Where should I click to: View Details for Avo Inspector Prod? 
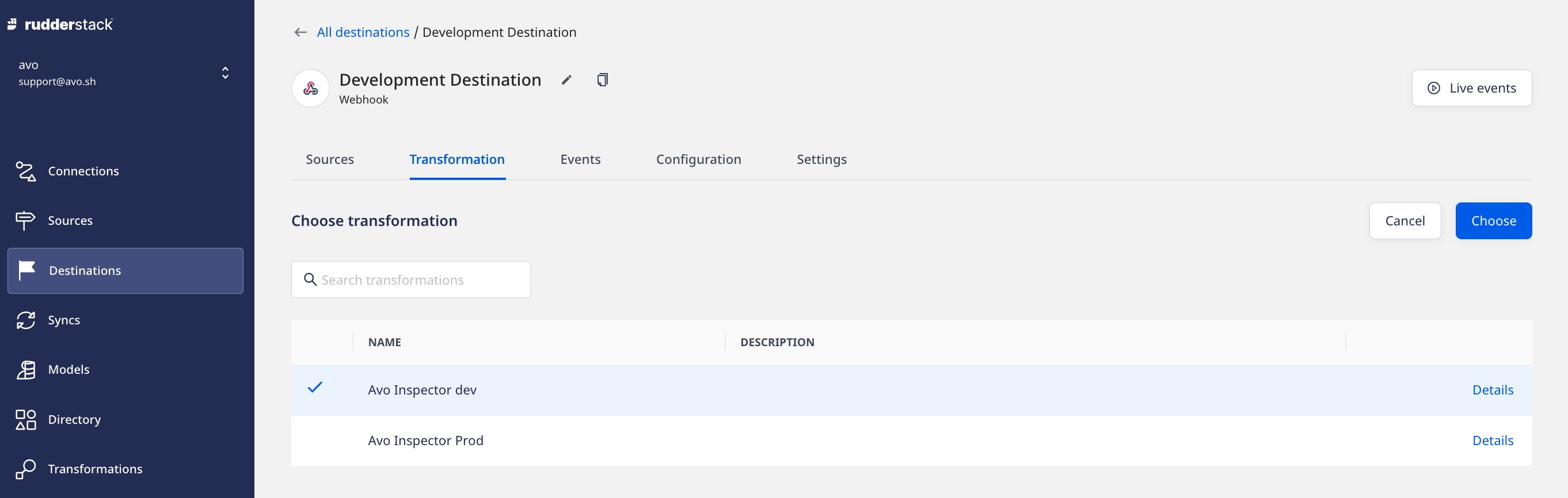click(x=1492, y=441)
